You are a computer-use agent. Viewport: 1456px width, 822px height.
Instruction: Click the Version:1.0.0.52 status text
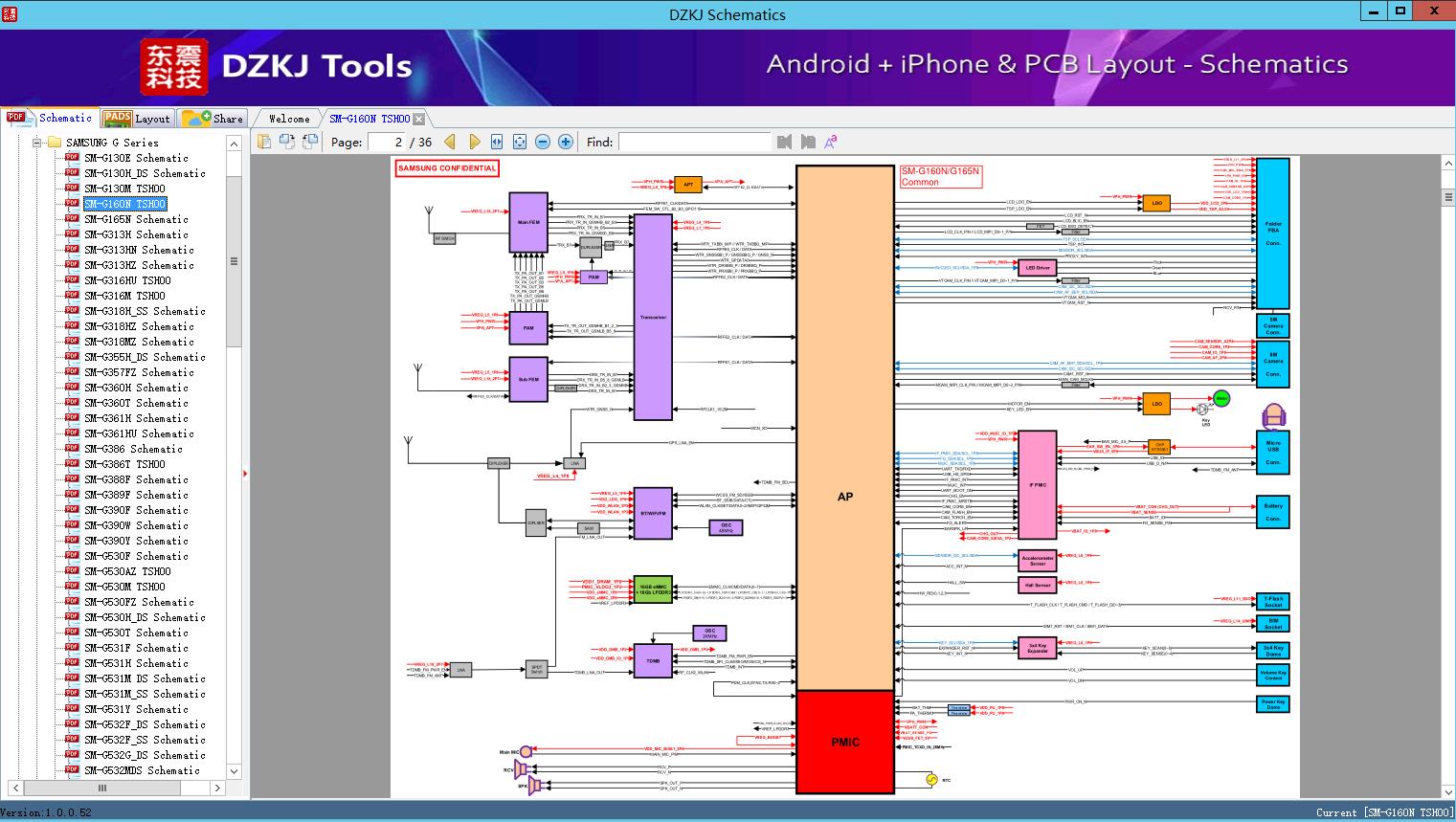47,812
